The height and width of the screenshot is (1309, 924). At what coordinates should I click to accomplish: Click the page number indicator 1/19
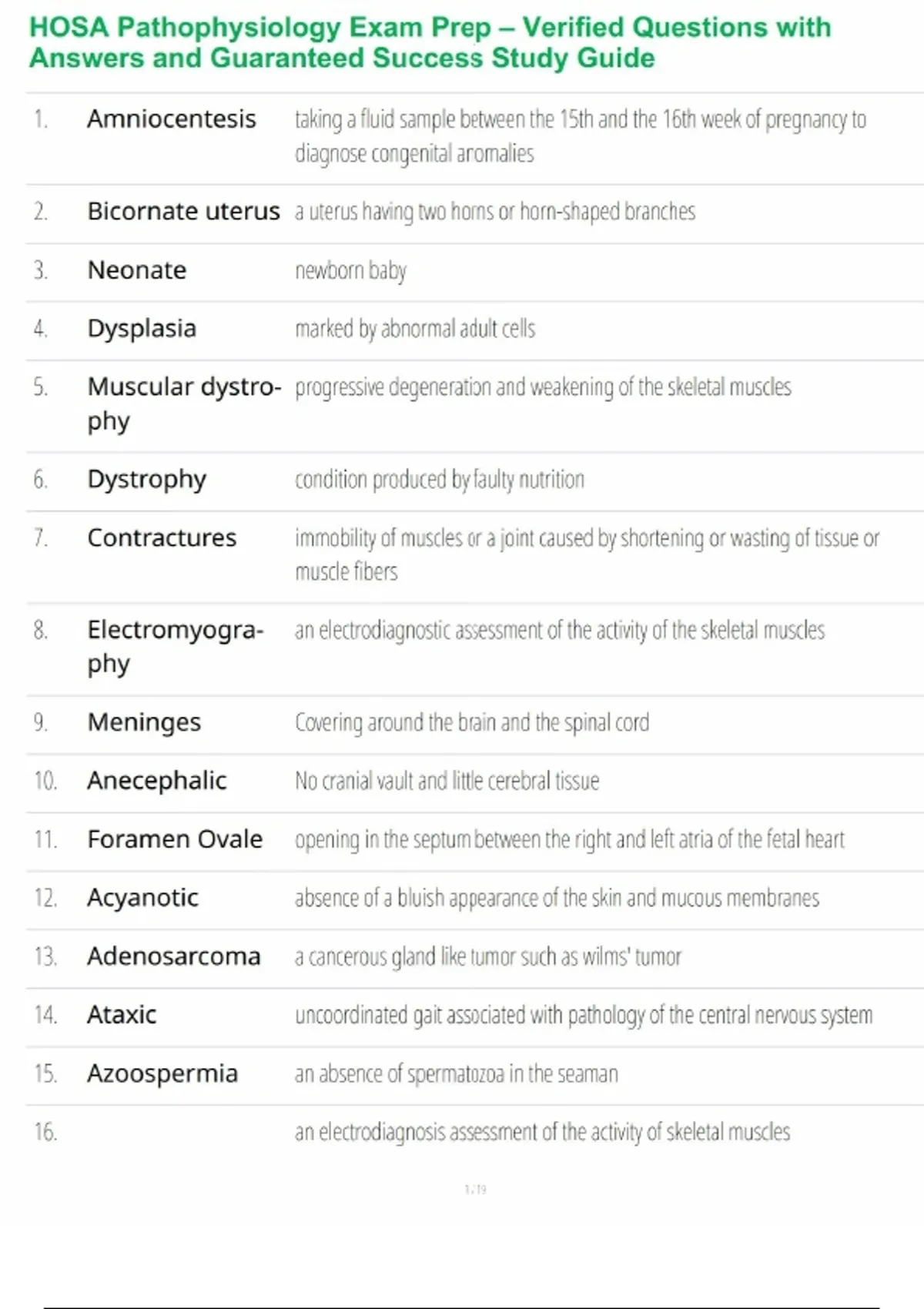475,1190
